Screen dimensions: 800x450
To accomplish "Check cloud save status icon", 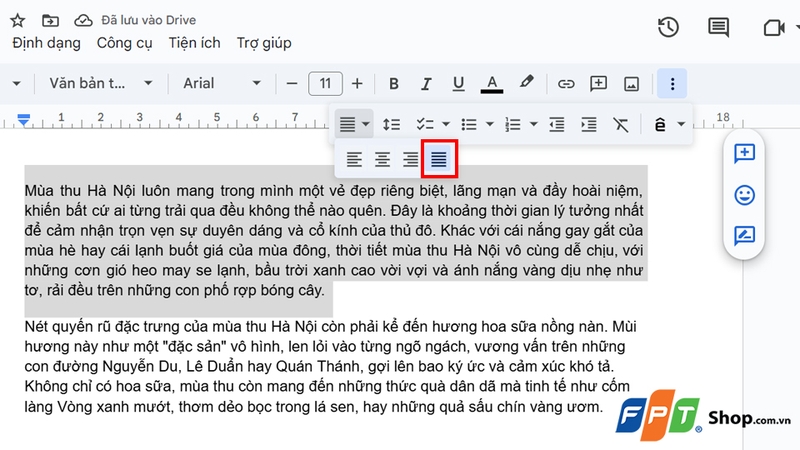I will 83,20.
